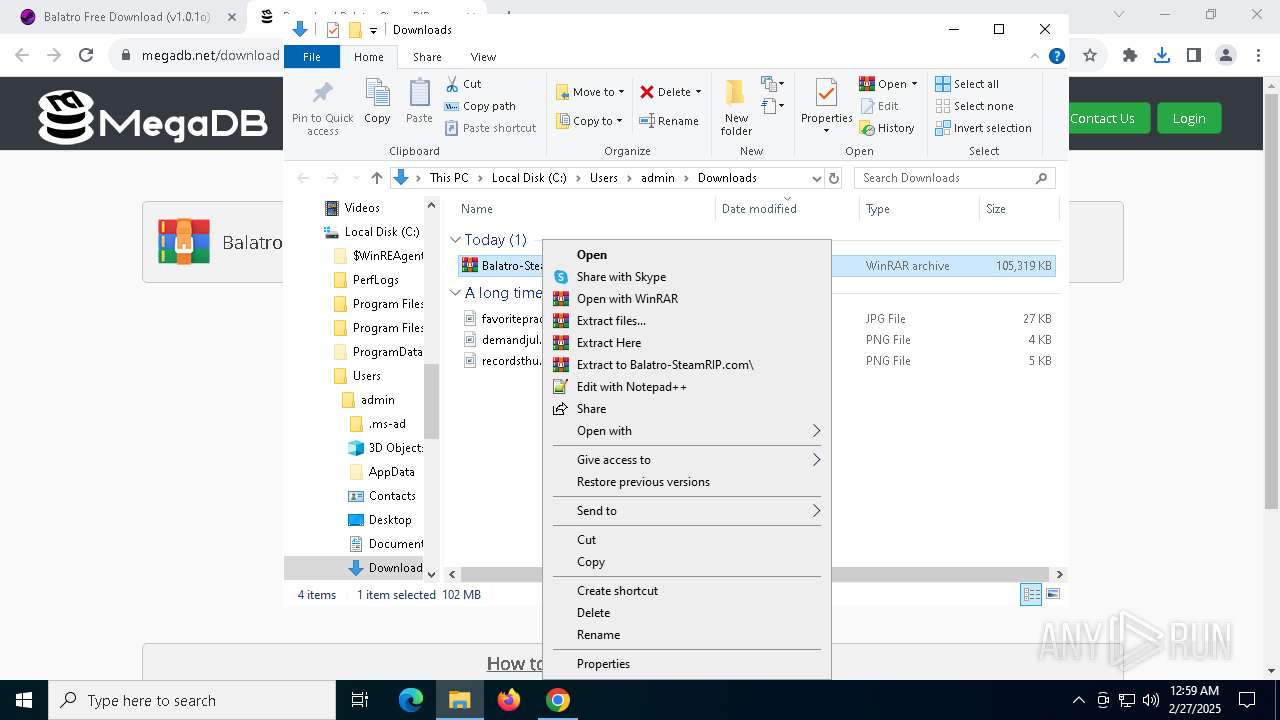Click Chrome downloads icon in browser toolbar

pyautogui.click(x=1162, y=56)
